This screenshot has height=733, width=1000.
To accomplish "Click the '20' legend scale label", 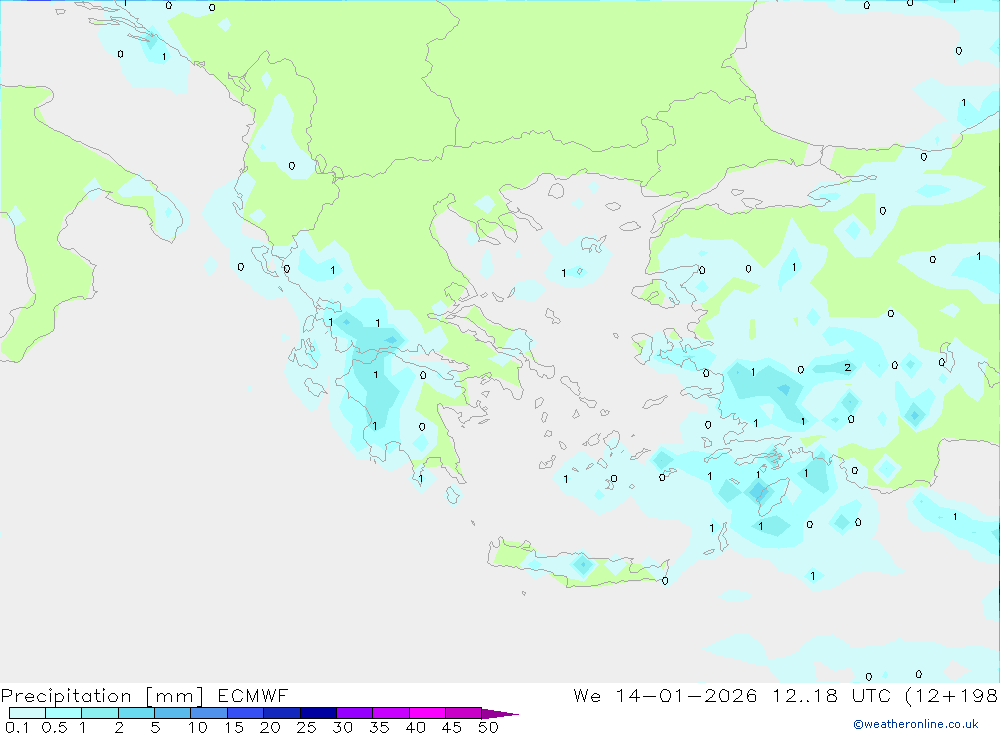I will pos(270,727).
